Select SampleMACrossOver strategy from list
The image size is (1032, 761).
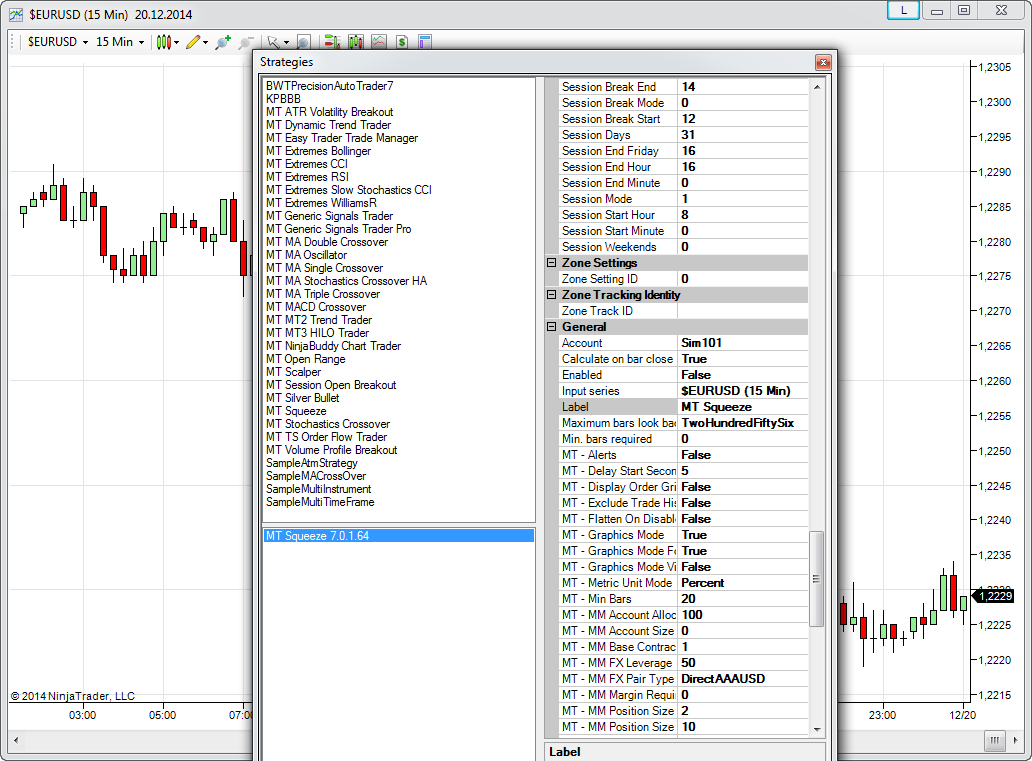point(318,476)
